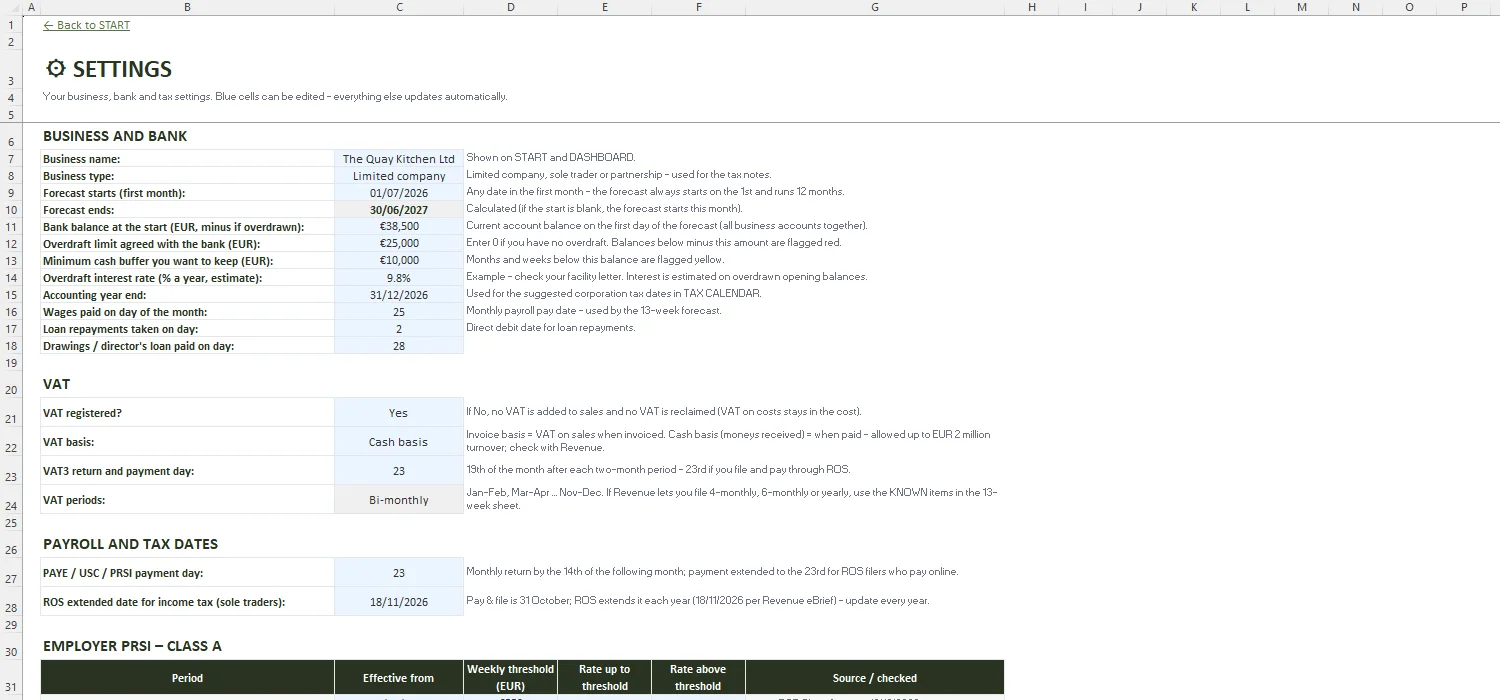Click note 'Shown on START and DASHBOARD.'
Screen dimensions: 1500x700
tap(551, 158)
